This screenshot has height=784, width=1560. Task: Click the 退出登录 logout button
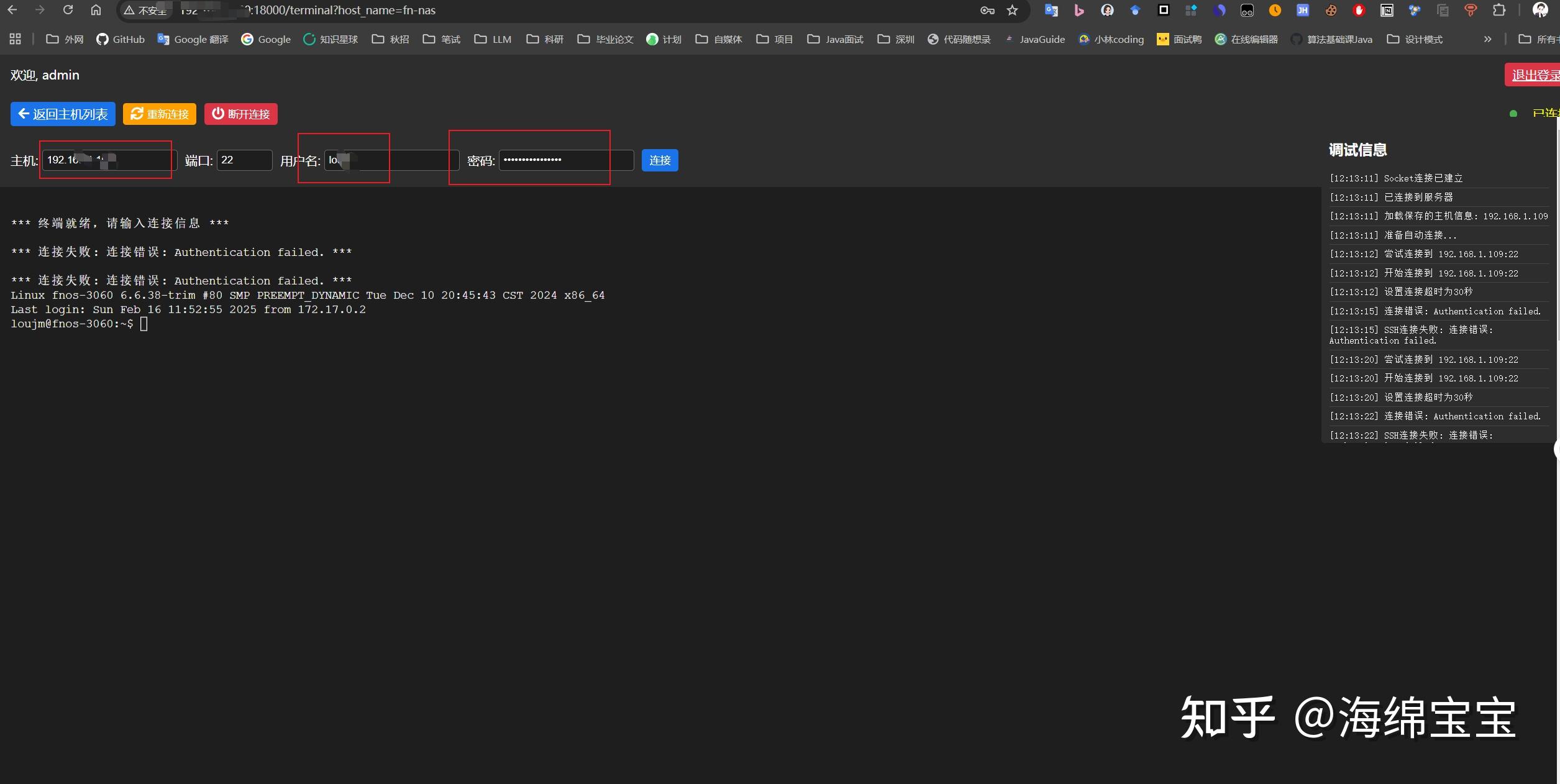tap(1533, 75)
